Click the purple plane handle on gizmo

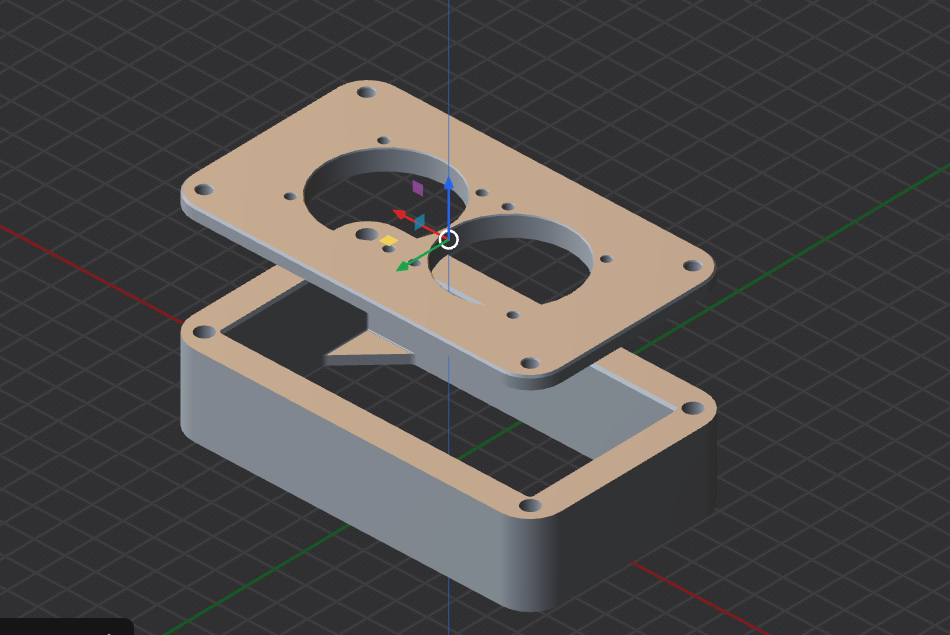(417, 188)
